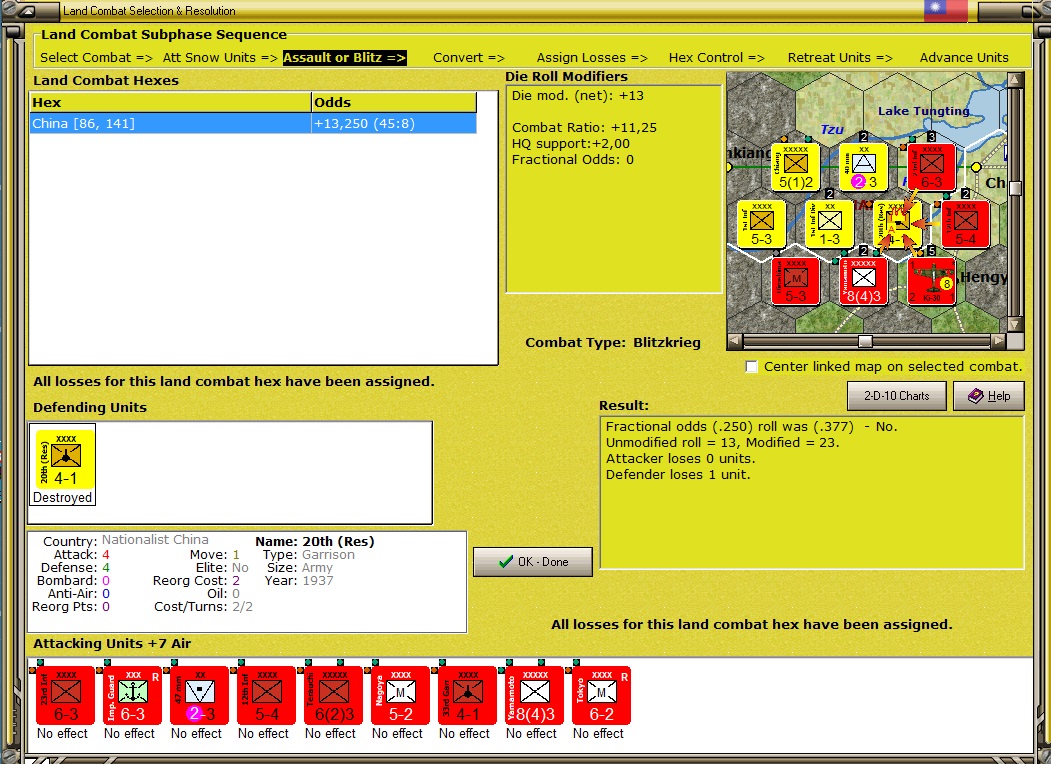Click Chiang 5(1)2 HQ counter on map
This screenshot has height=764, width=1051.
[796, 167]
